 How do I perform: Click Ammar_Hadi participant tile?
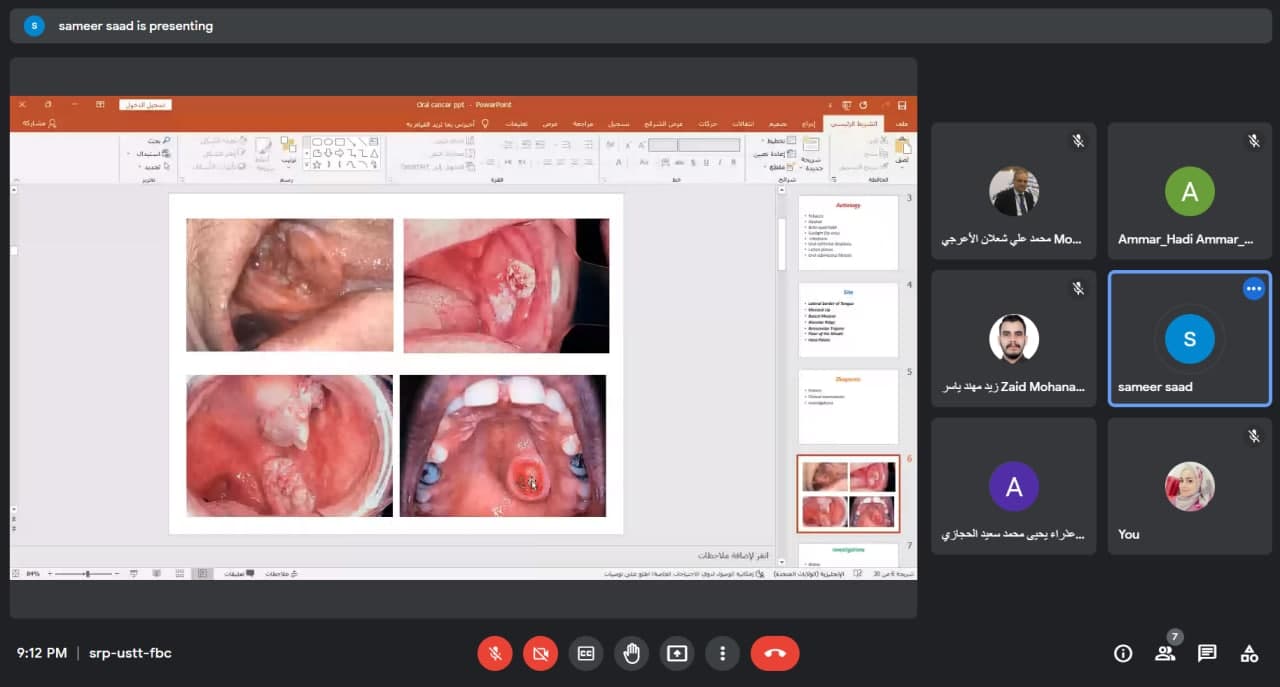1189,191
